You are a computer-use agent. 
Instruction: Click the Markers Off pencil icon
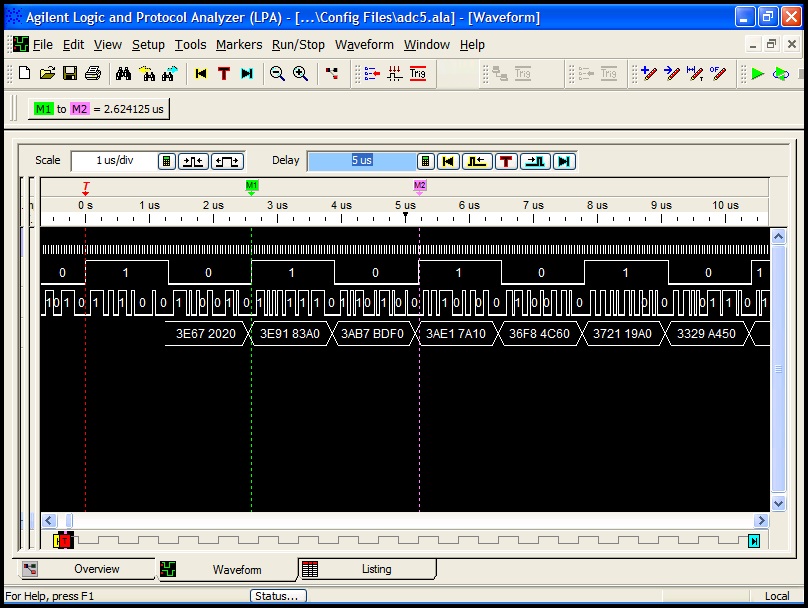pos(718,73)
